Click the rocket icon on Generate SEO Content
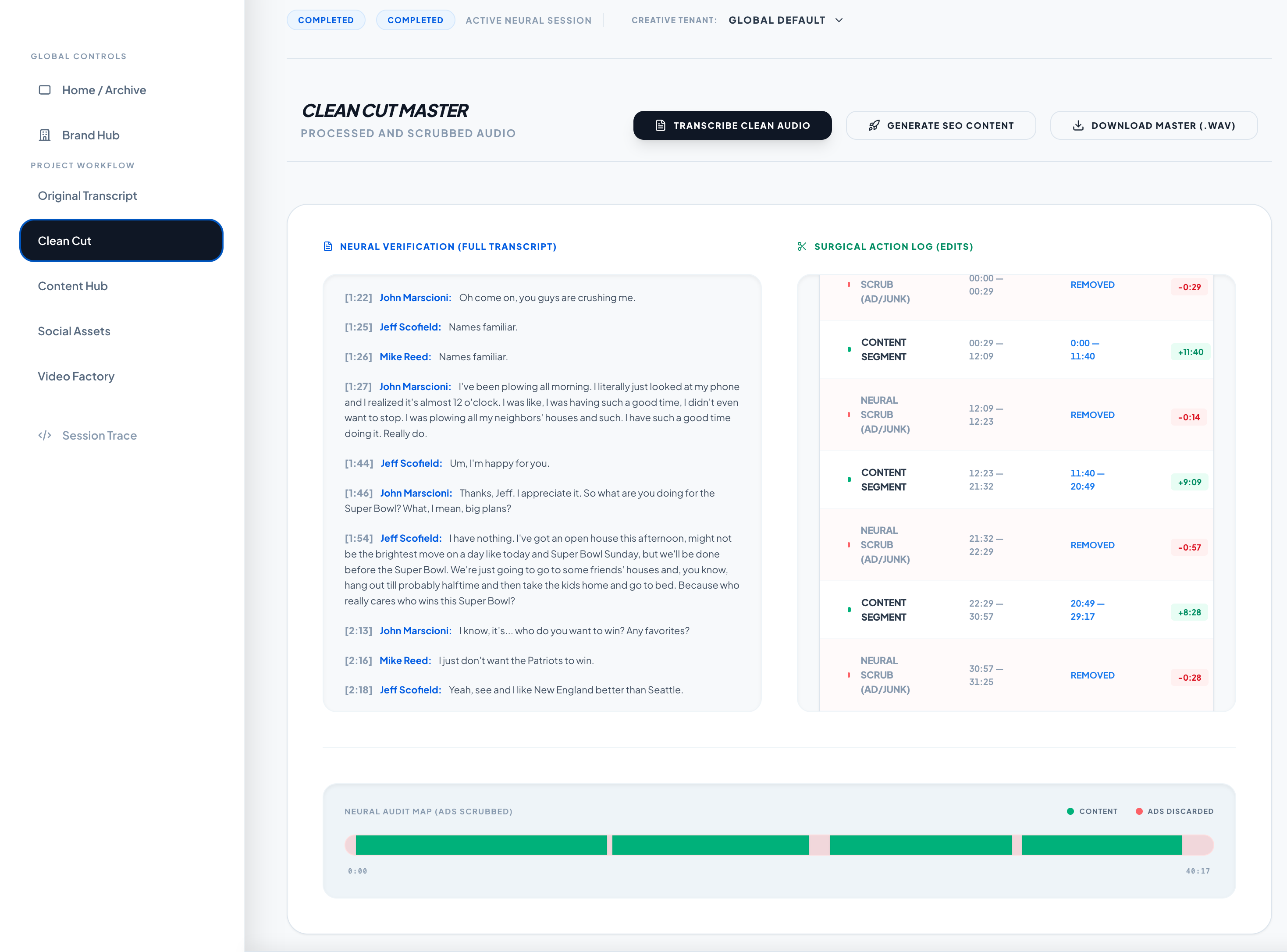 click(x=874, y=126)
